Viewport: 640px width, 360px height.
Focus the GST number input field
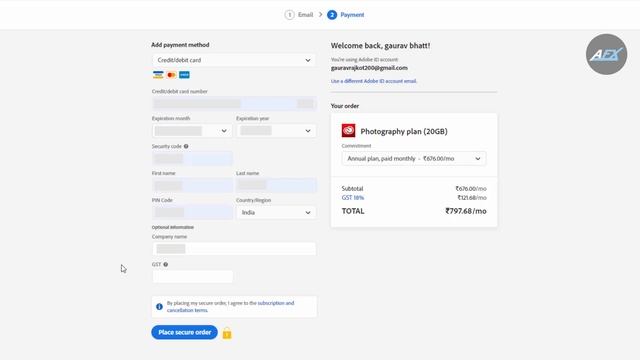[192, 276]
